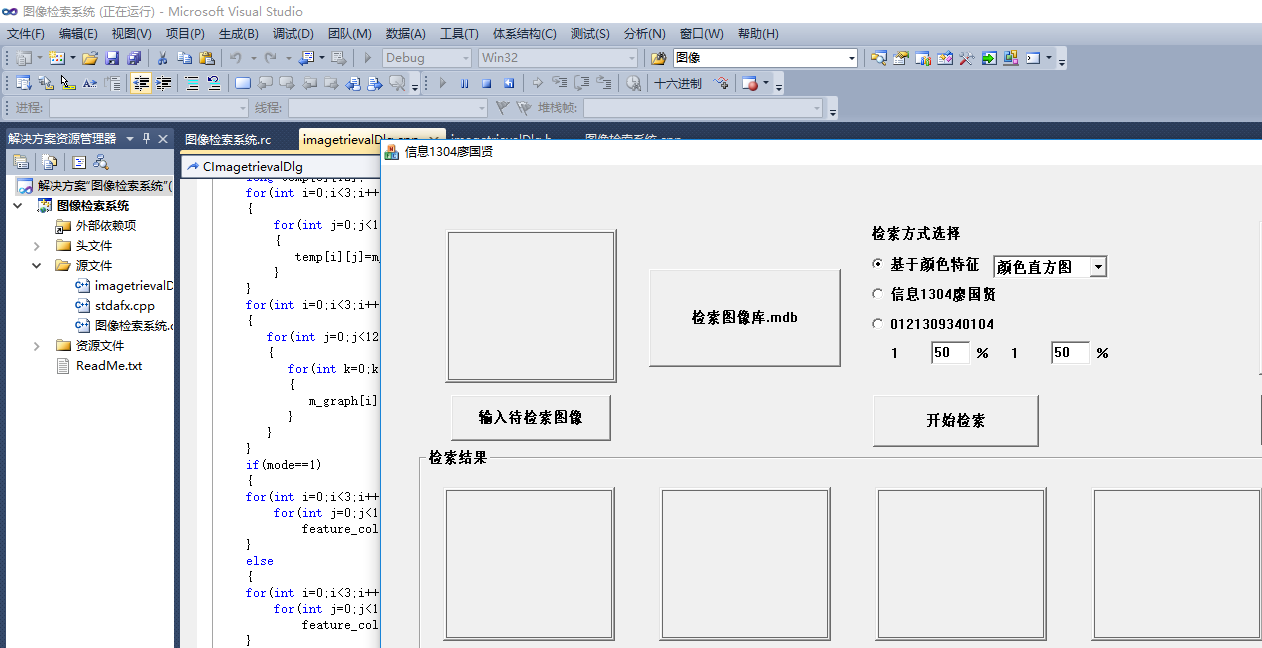Open the 调试(D) menu

tap(292, 34)
